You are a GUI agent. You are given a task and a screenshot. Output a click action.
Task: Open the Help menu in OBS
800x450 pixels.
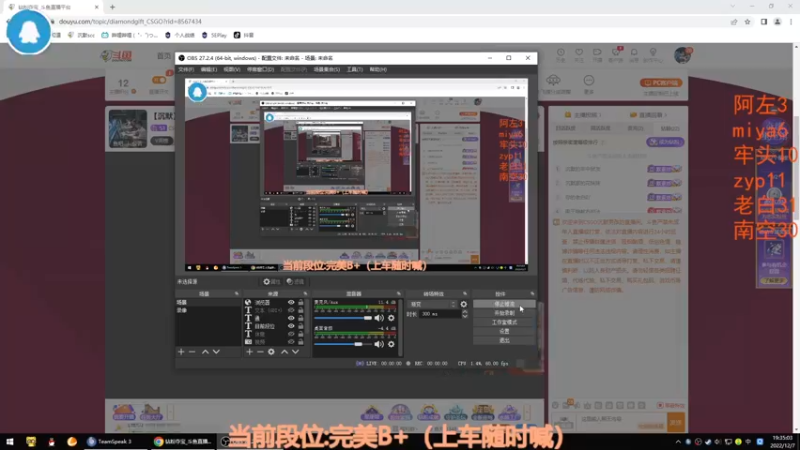point(378,69)
